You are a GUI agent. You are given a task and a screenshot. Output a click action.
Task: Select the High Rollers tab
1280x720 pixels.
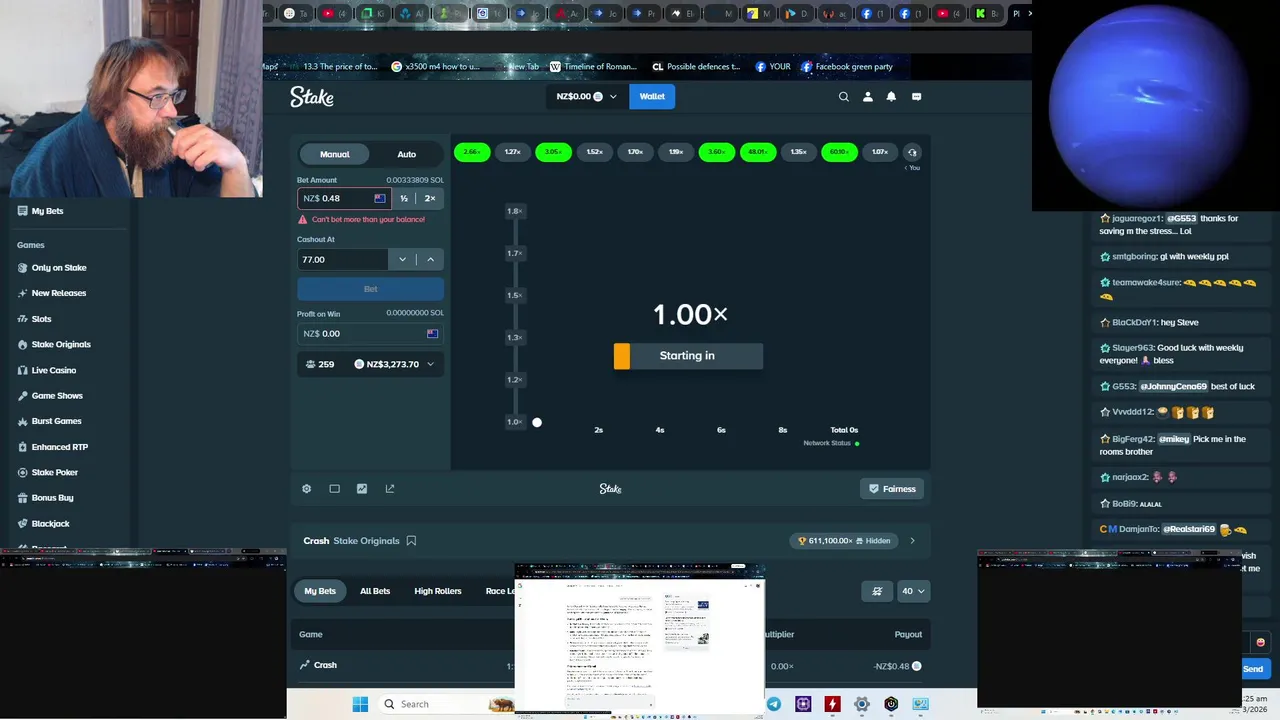(x=438, y=591)
